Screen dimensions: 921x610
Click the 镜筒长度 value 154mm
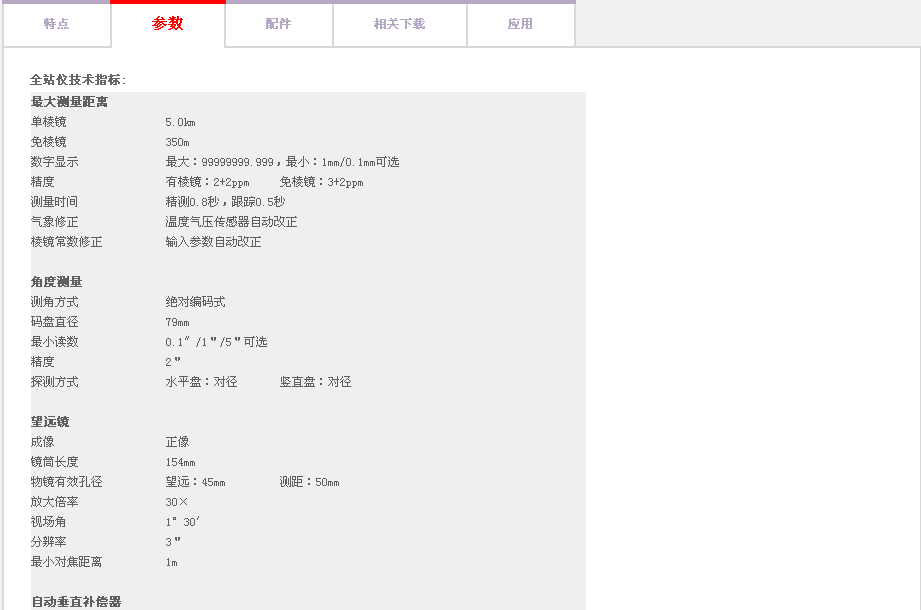(180, 462)
